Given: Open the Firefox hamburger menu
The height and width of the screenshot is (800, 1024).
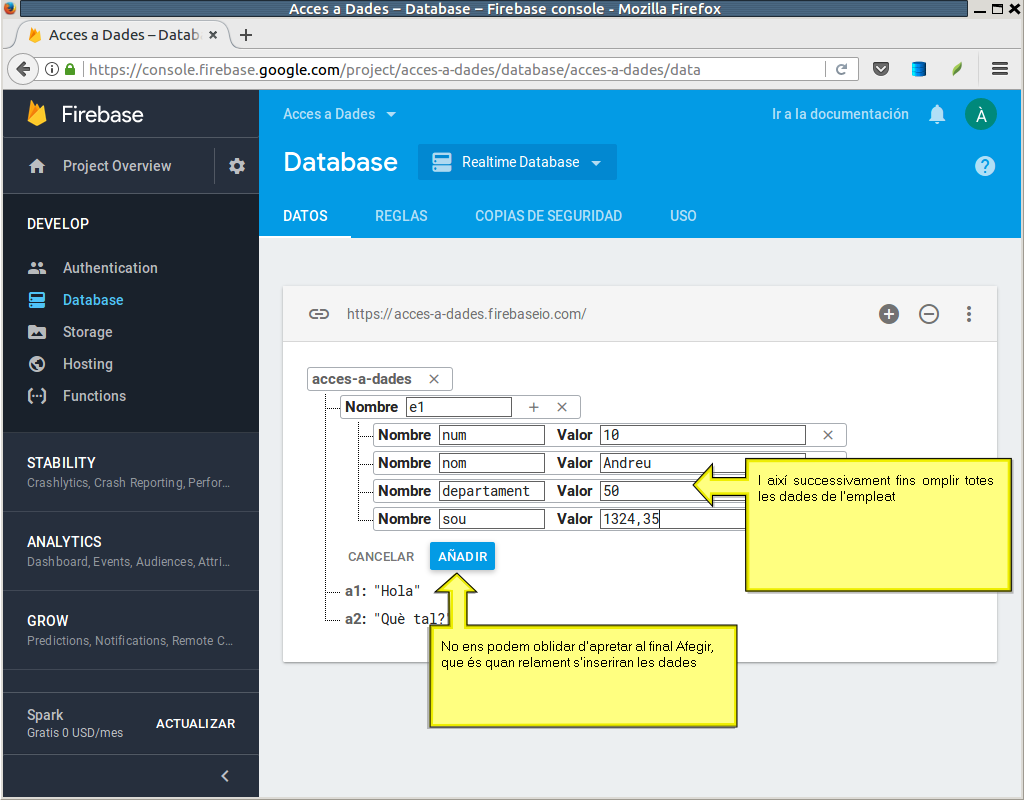Looking at the screenshot, I should point(1000,69).
